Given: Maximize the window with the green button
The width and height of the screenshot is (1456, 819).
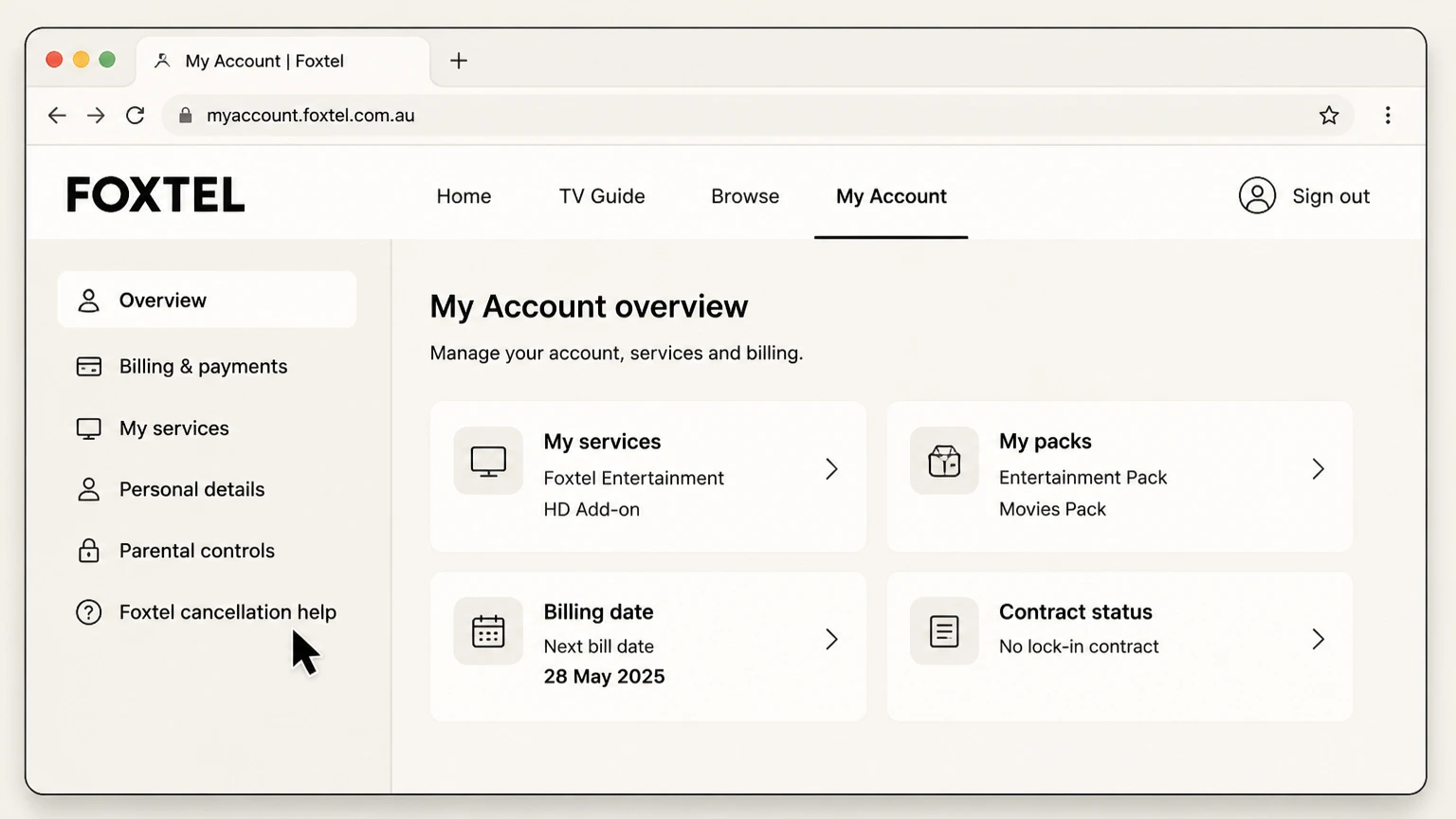Looking at the screenshot, I should pyautogui.click(x=107, y=60).
